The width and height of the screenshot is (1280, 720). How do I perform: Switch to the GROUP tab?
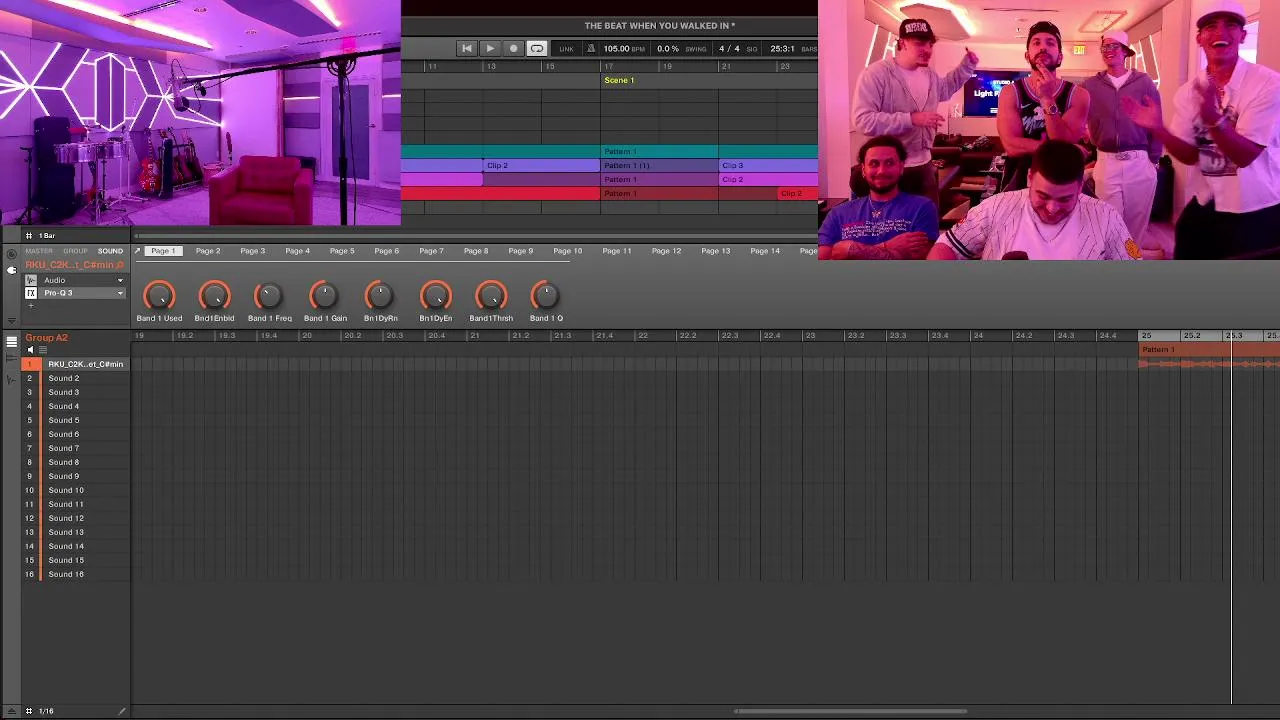click(75, 251)
